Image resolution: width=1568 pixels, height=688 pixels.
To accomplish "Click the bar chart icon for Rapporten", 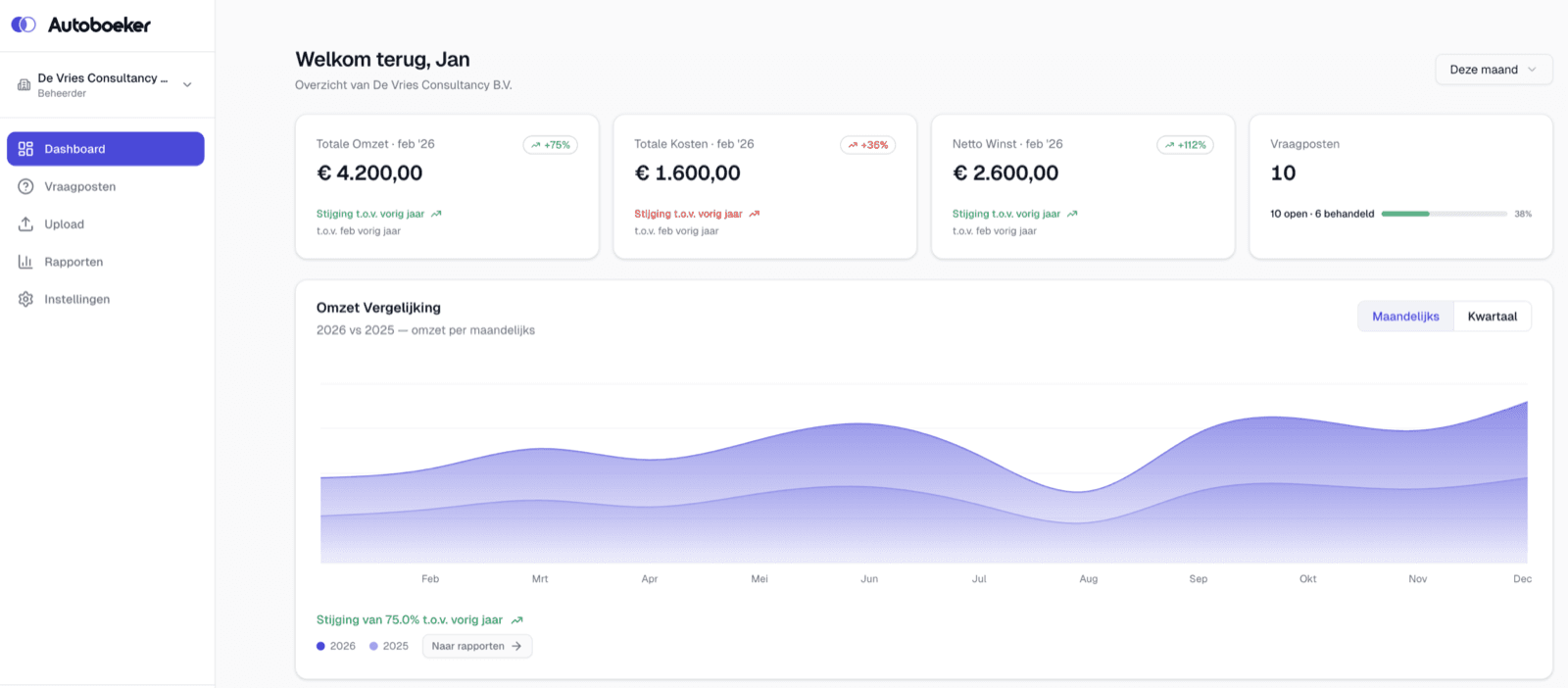I will [x=25, y=262].
